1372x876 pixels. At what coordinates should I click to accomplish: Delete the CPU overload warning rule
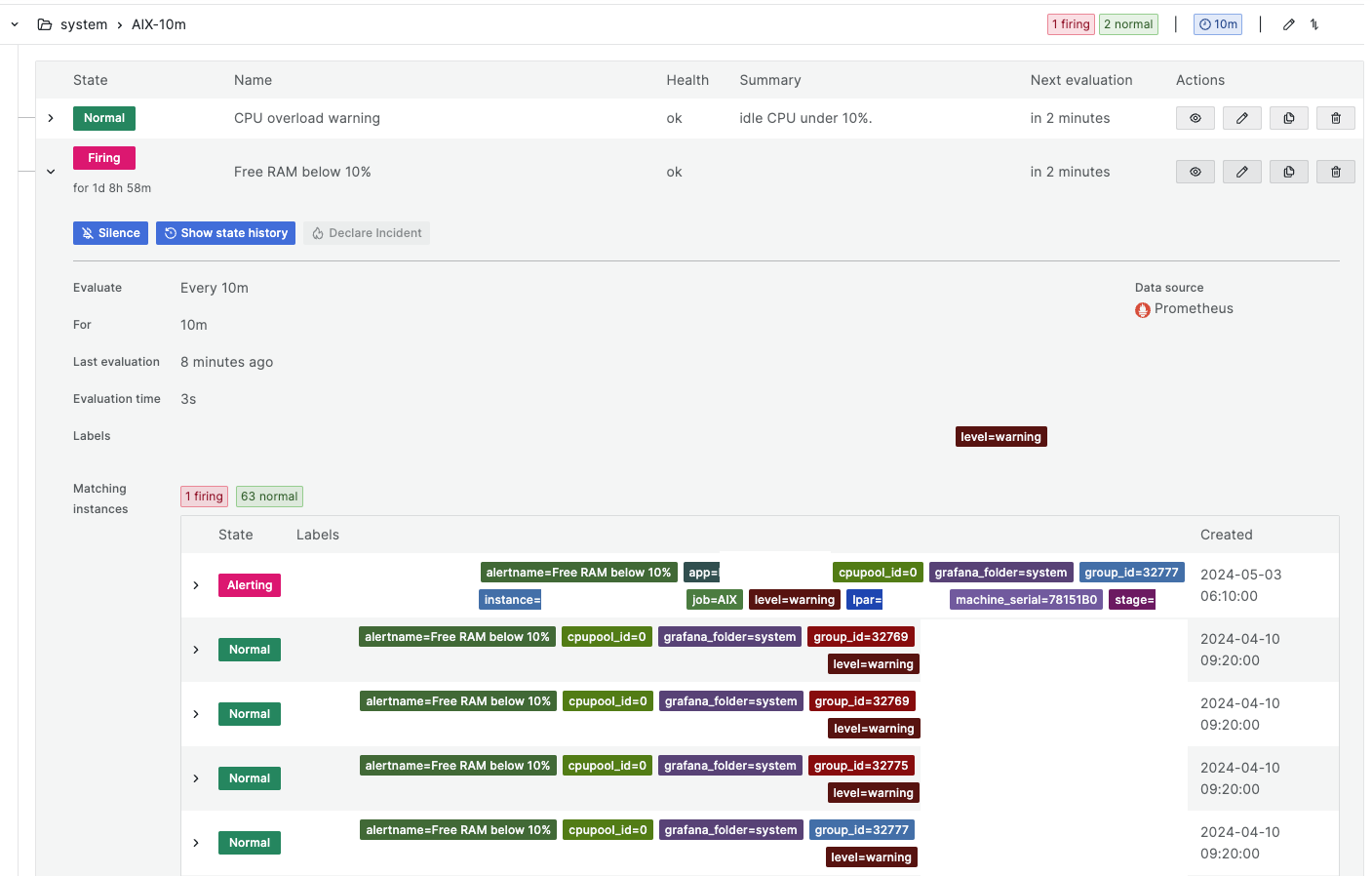1335,118
